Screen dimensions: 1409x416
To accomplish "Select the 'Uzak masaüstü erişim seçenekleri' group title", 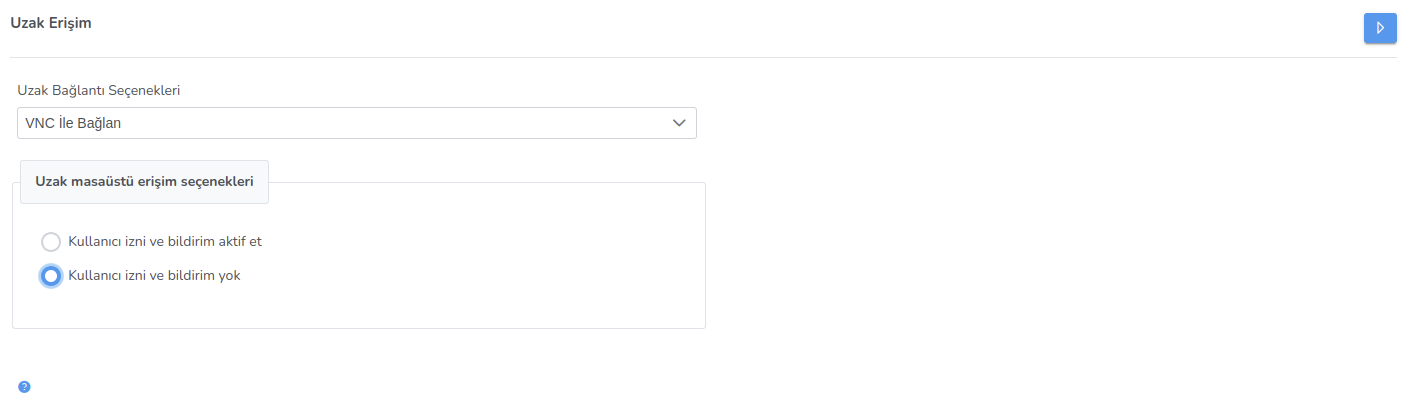I will pyautogui.click(x=144, y=182).
